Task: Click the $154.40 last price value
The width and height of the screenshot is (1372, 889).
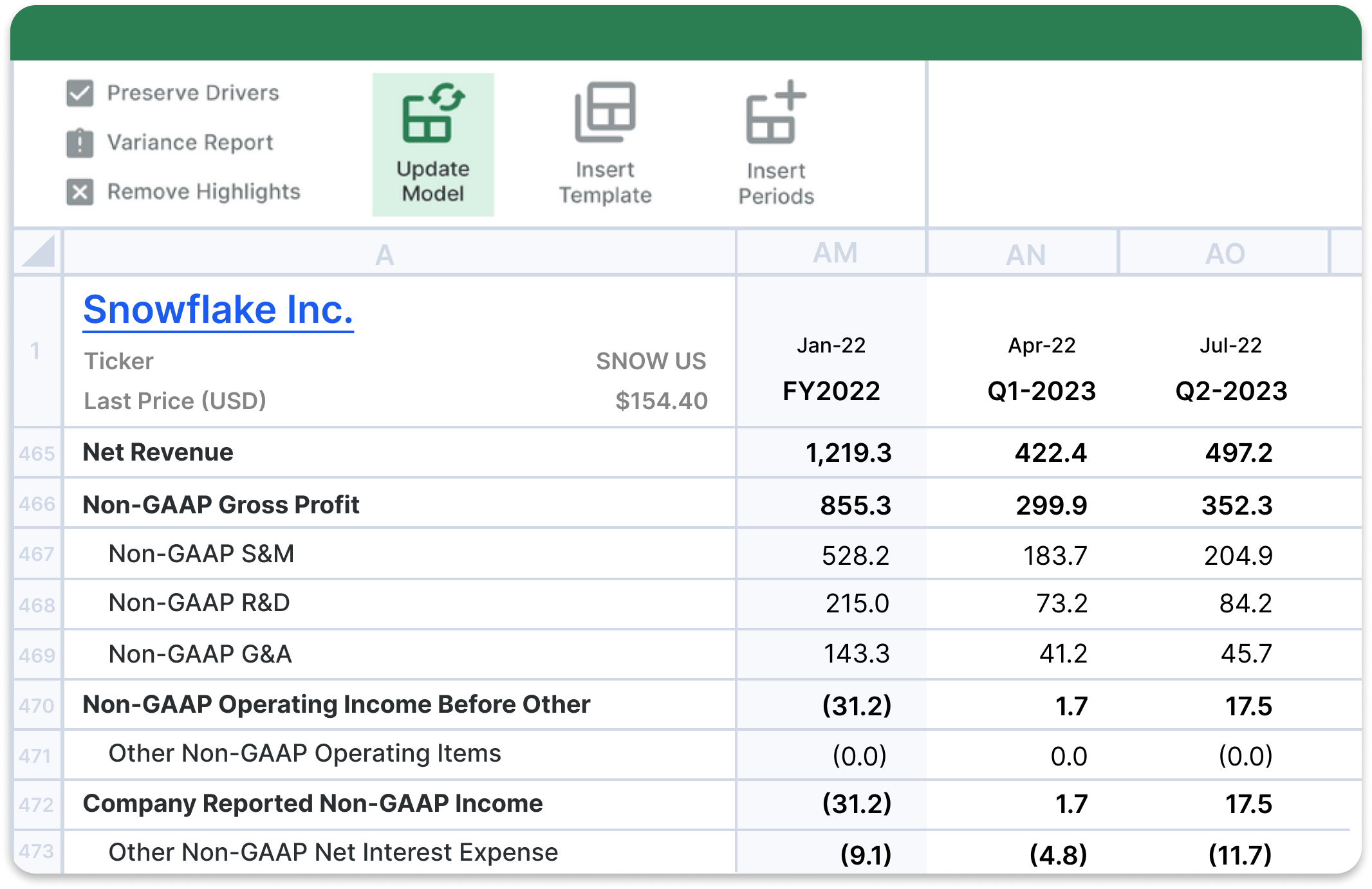Action: pos(661,401)
